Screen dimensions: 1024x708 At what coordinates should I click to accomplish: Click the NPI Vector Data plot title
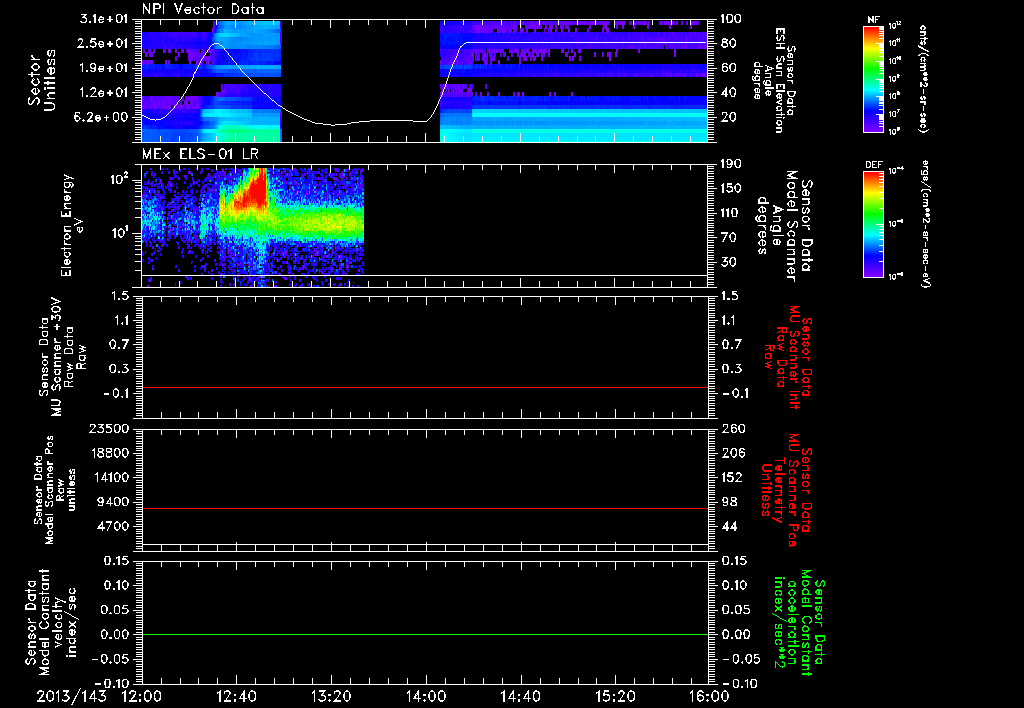point(204,9)
